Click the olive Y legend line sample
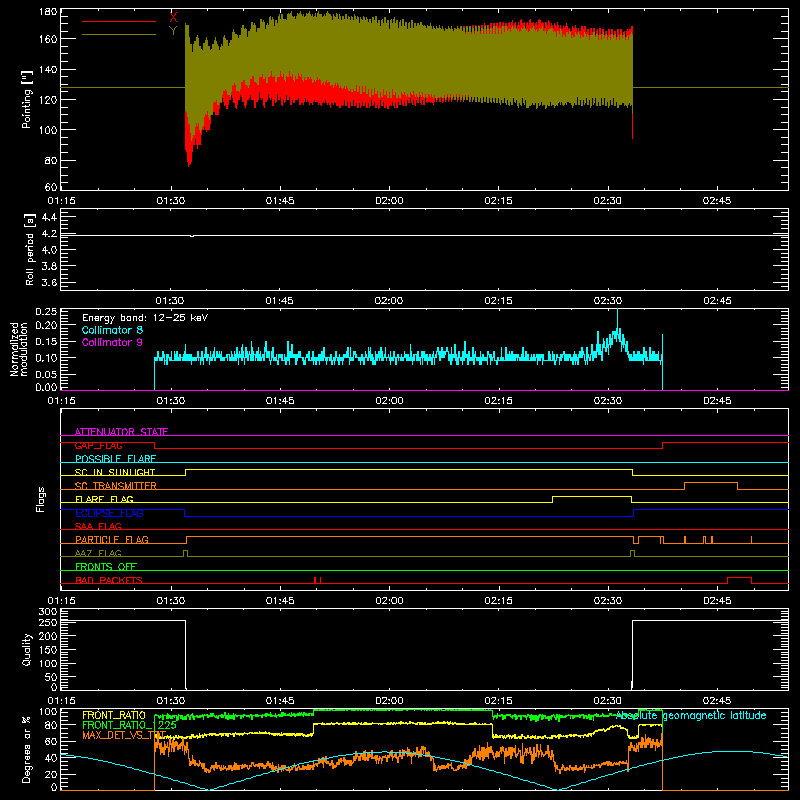Image resolution: width=800 pixels, height=800 pixels. pos(119,34)
